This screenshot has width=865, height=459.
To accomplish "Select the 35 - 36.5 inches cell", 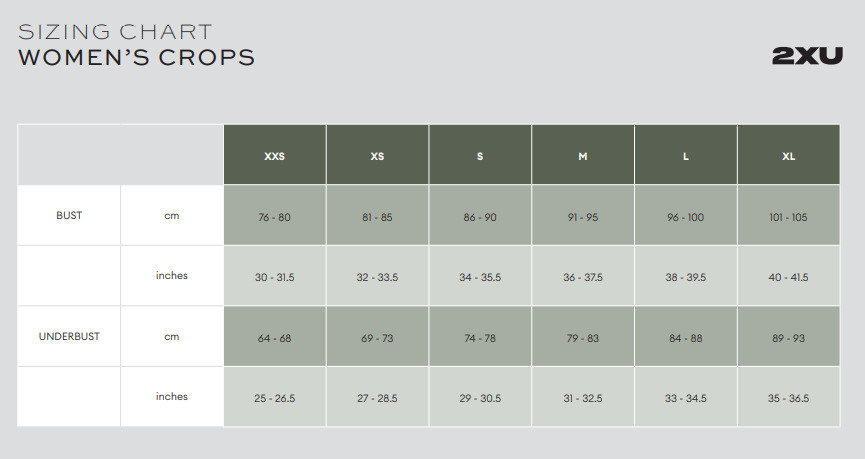I will pos(789,397).
